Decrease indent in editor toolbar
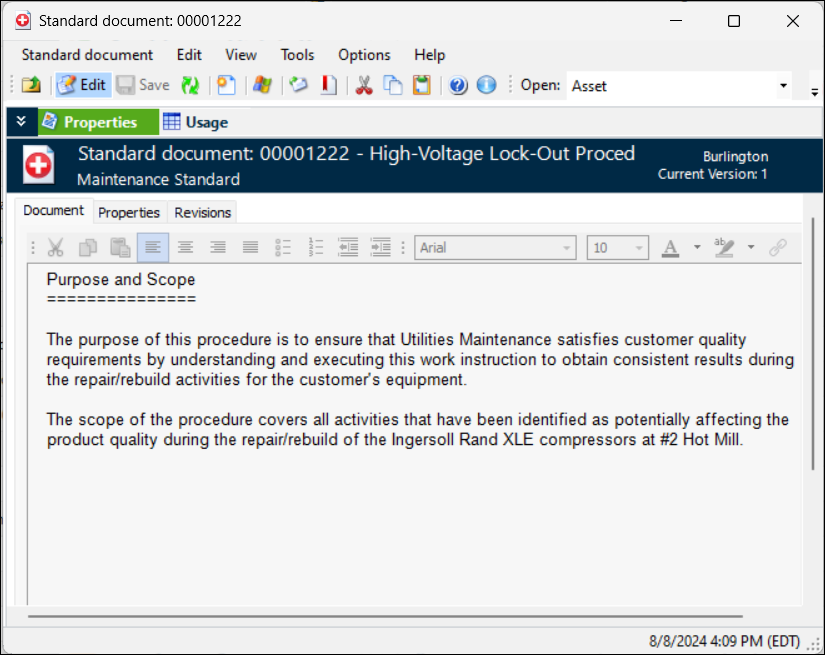 tap(348, 247)
